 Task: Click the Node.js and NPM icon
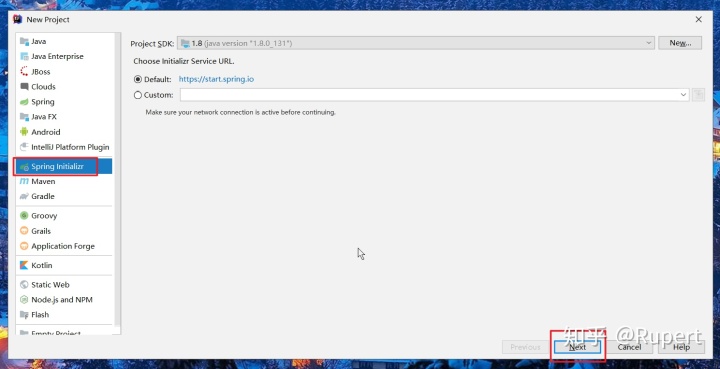click(x=24, y=300)
